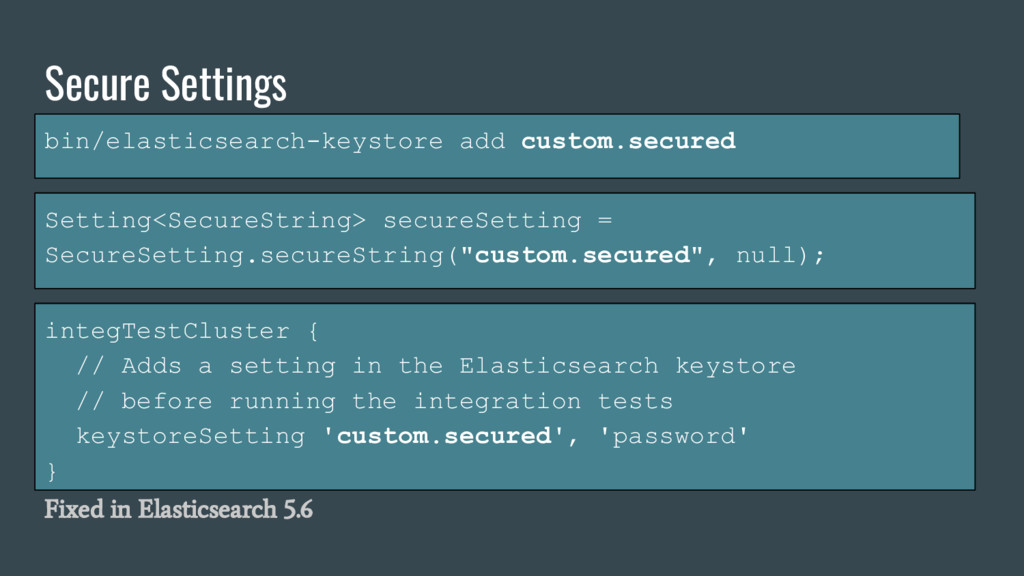Click the "keystoreSetting" keyword in the Gradle block
The width and height of the screenshot is (1024, 576).
tap(190, 436)
